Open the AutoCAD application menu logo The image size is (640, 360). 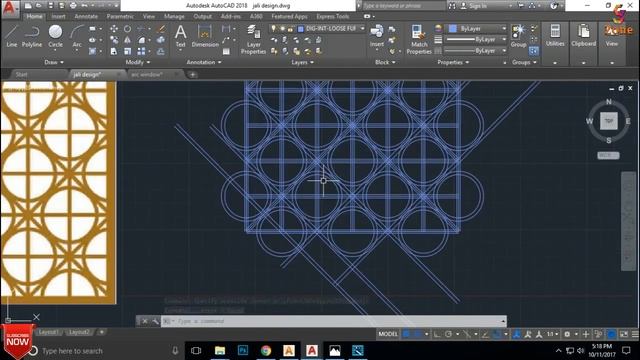[9, 8]
